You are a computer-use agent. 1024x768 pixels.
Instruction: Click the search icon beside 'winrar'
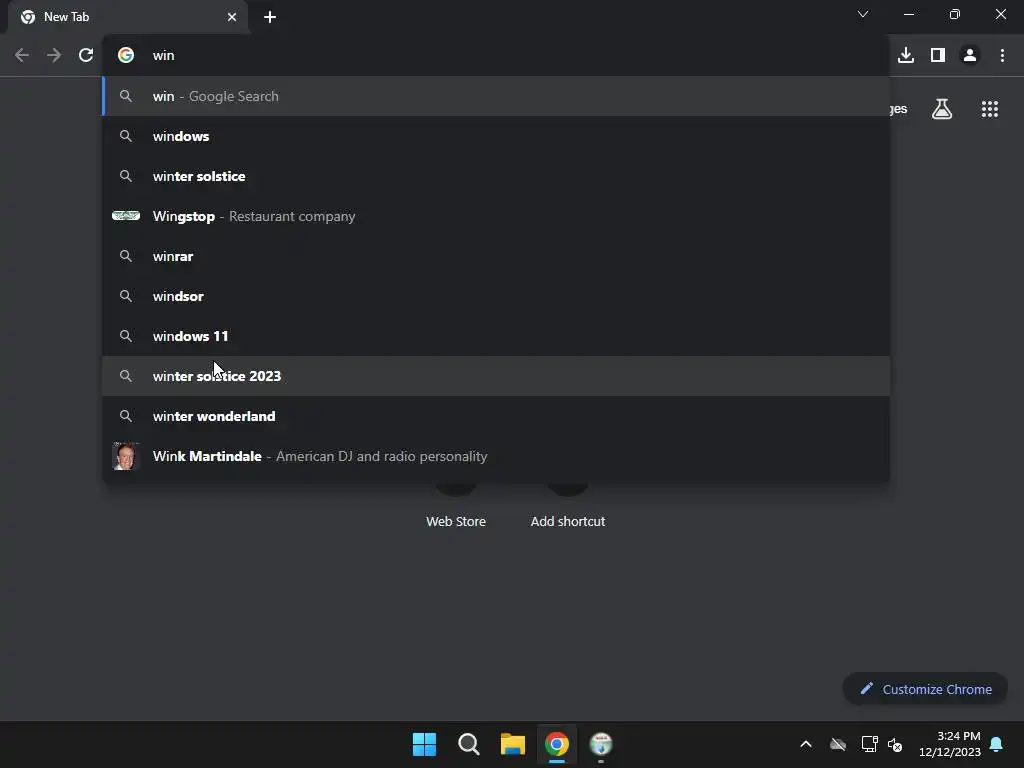[126, 256]
